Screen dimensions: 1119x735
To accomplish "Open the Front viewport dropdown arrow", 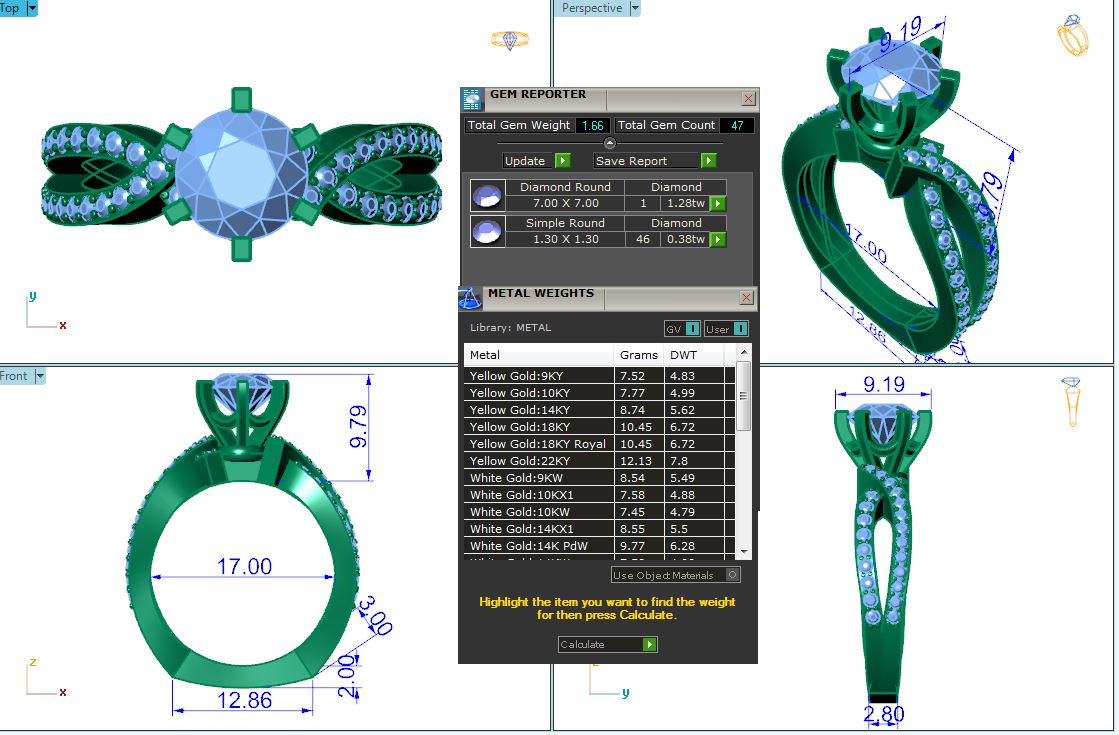I will pyautogui.click(x=40, y=376).
